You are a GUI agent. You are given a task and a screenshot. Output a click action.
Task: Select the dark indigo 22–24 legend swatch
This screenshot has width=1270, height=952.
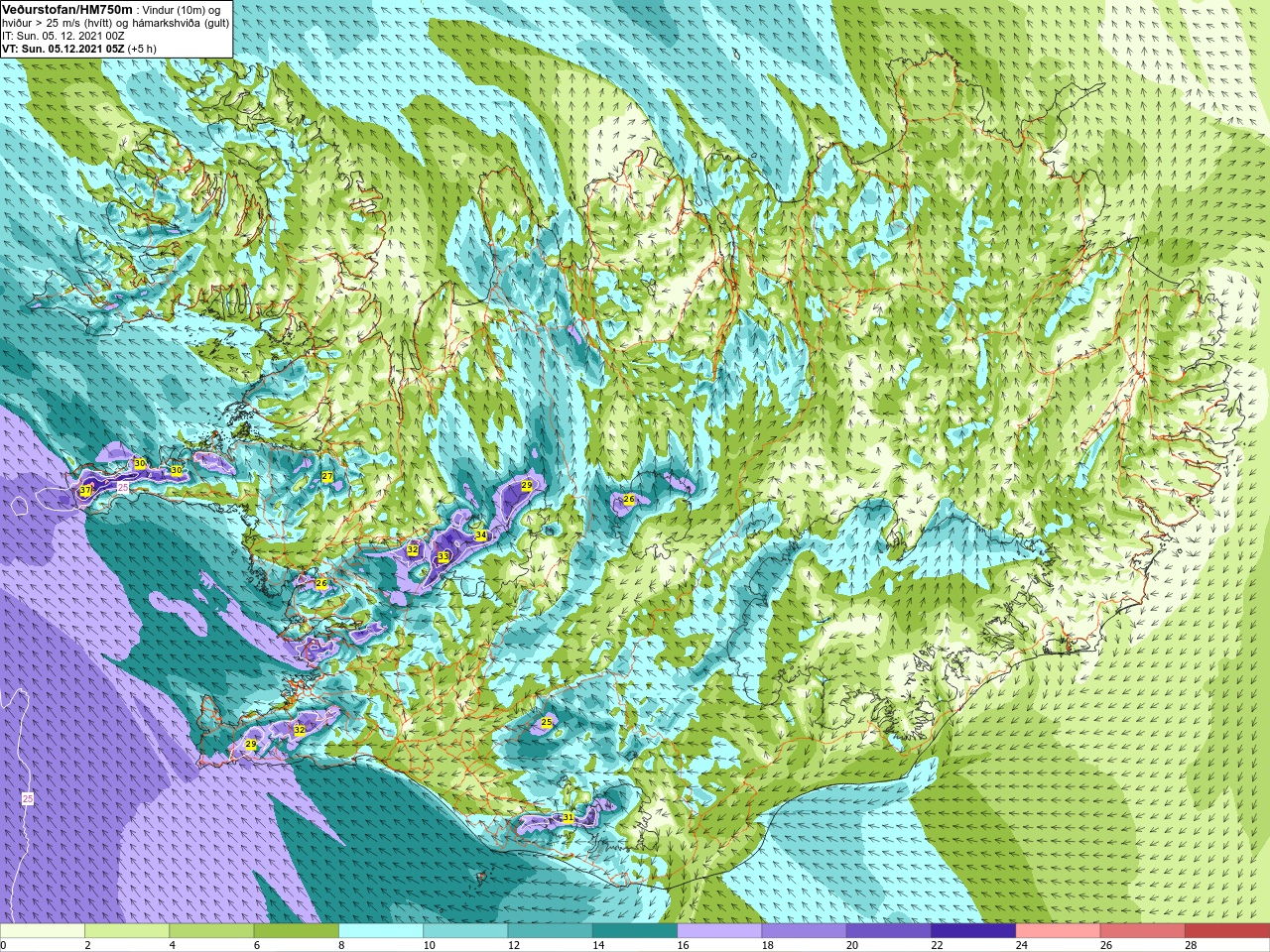(x=973, y=931)
